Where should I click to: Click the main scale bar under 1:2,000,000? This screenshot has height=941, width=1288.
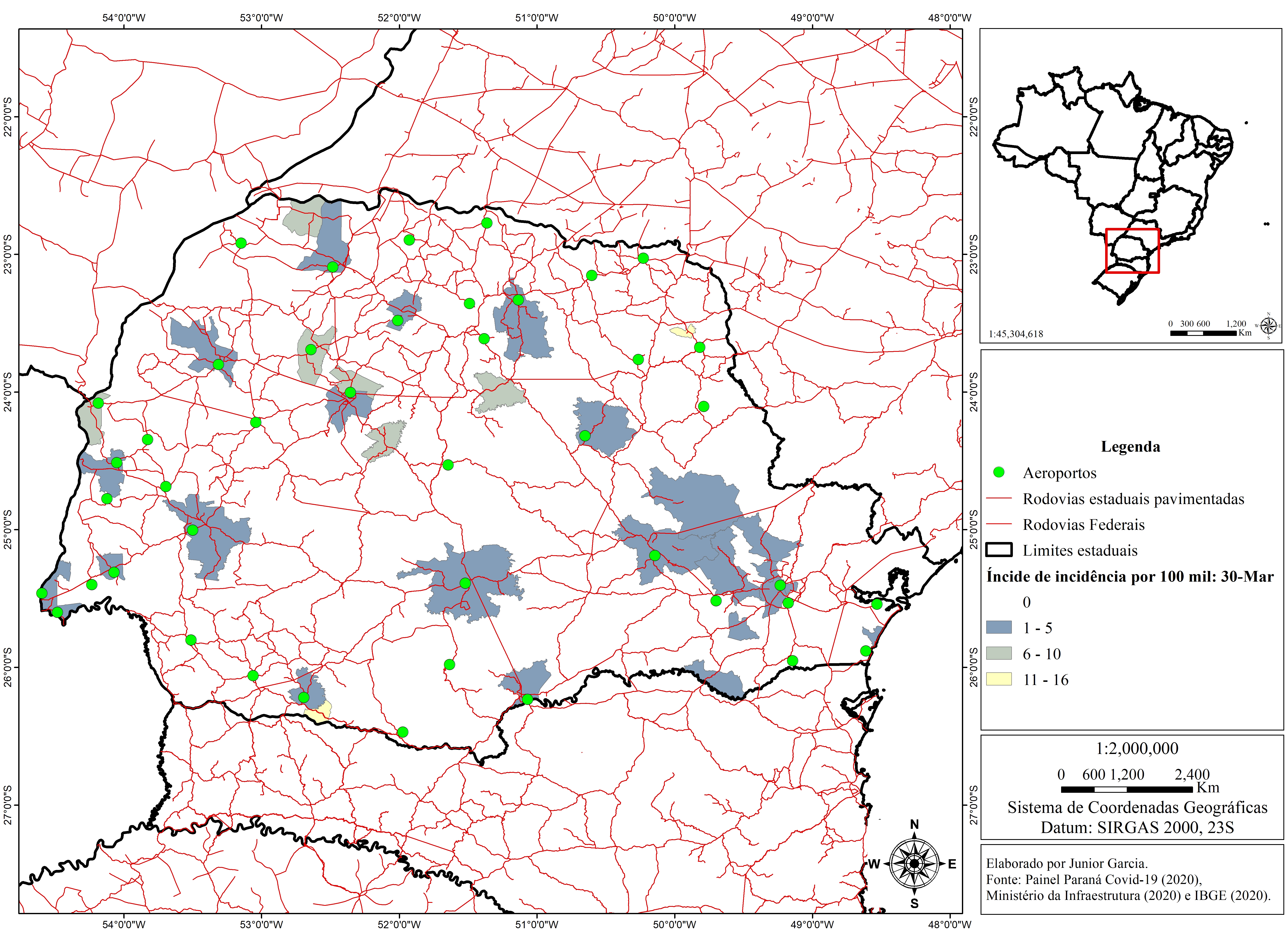tap(1126, 789)
